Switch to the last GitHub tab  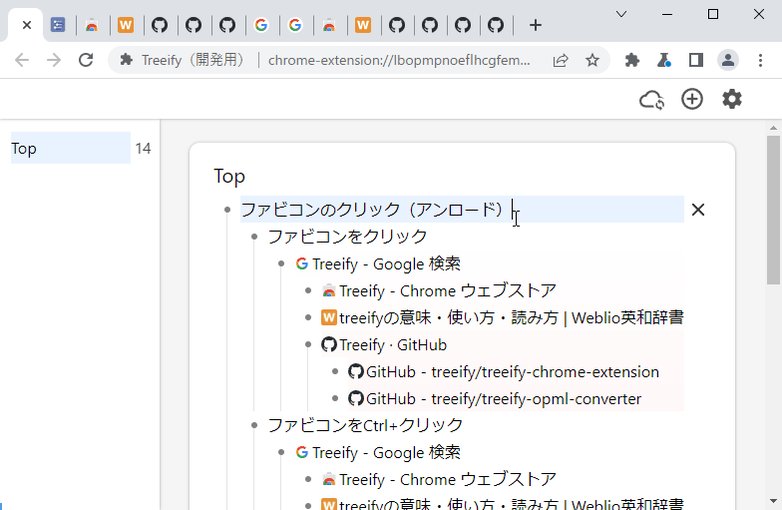click(x=496, y=25)
